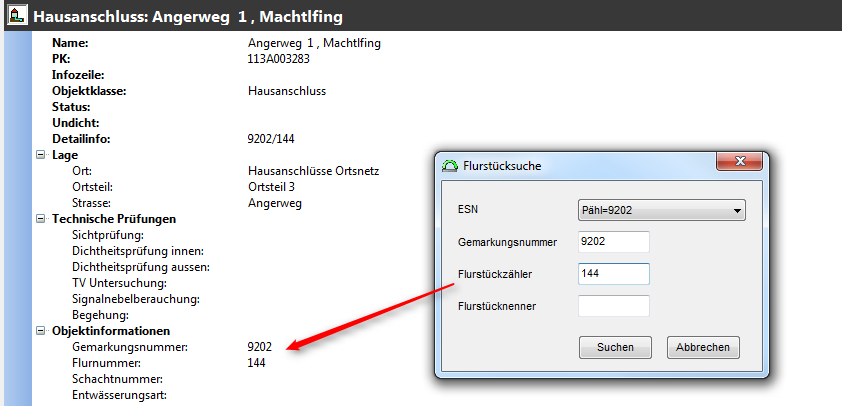The width and height of the screenshot is (842, 406).
Task: Collapse the Objektinformationen section
Action: pyautogui.click(x=40, y=331)
